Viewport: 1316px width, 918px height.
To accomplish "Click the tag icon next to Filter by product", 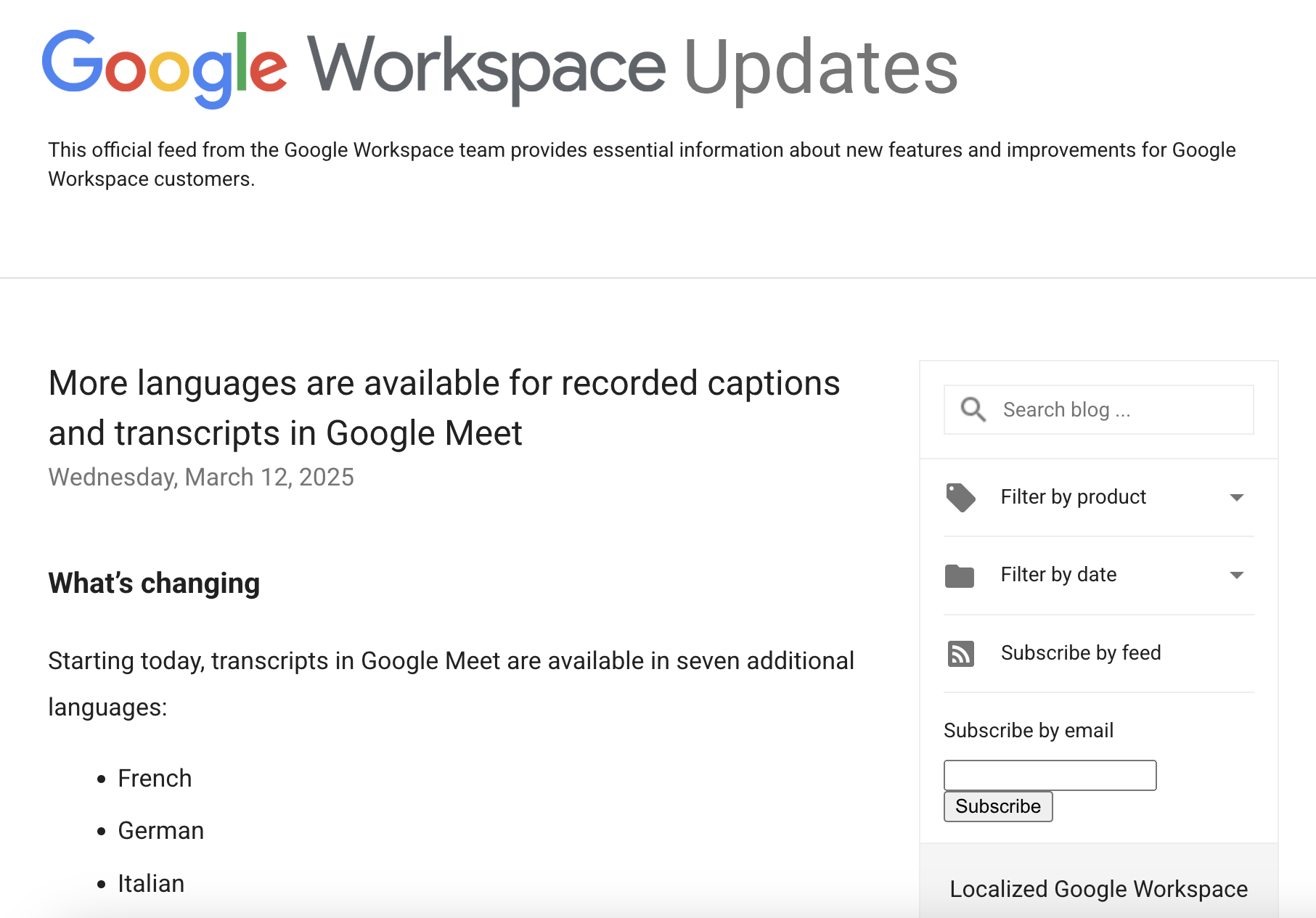I will coord(961,497).
